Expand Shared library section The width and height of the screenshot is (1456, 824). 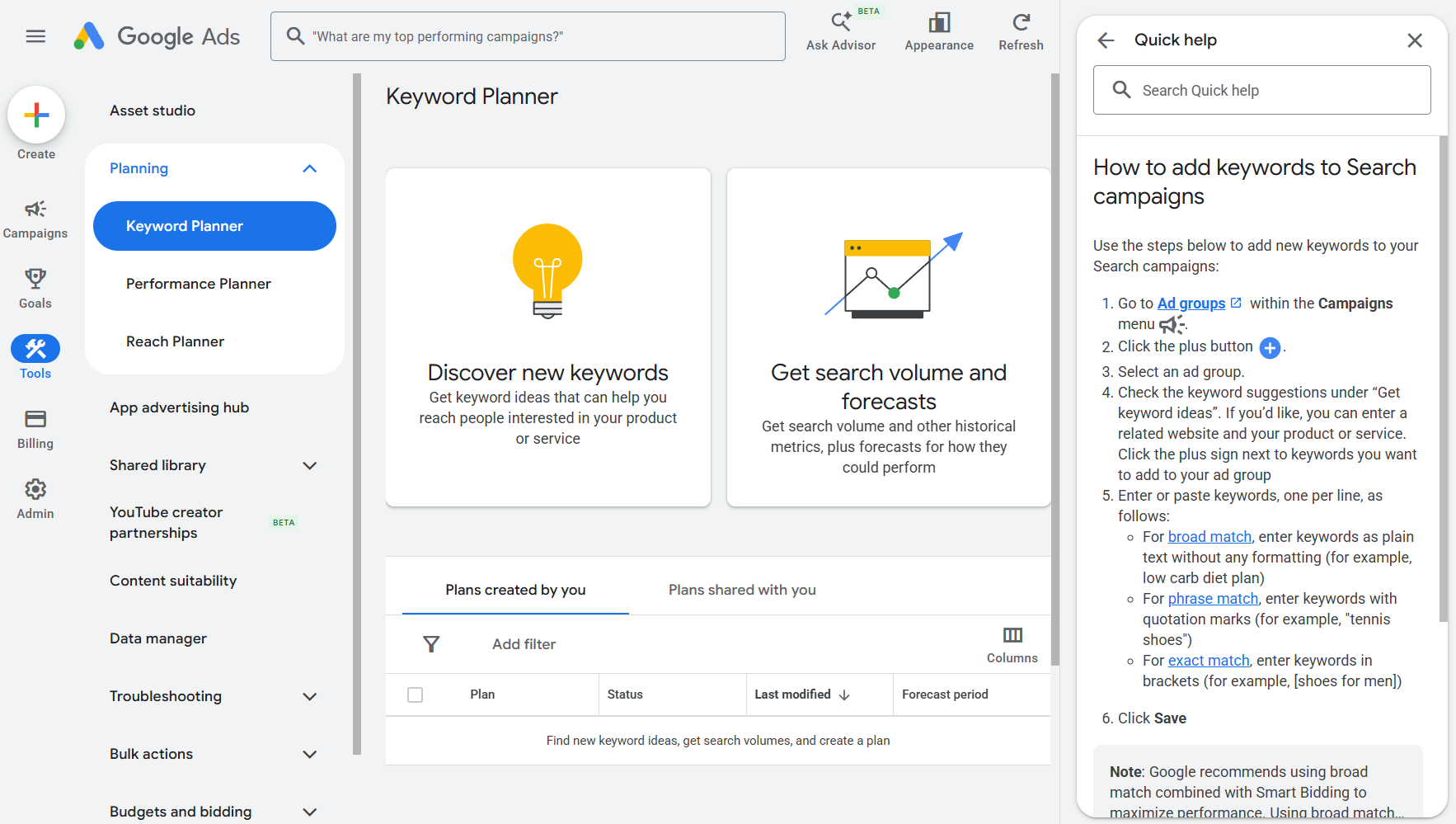tap(310, 465)
